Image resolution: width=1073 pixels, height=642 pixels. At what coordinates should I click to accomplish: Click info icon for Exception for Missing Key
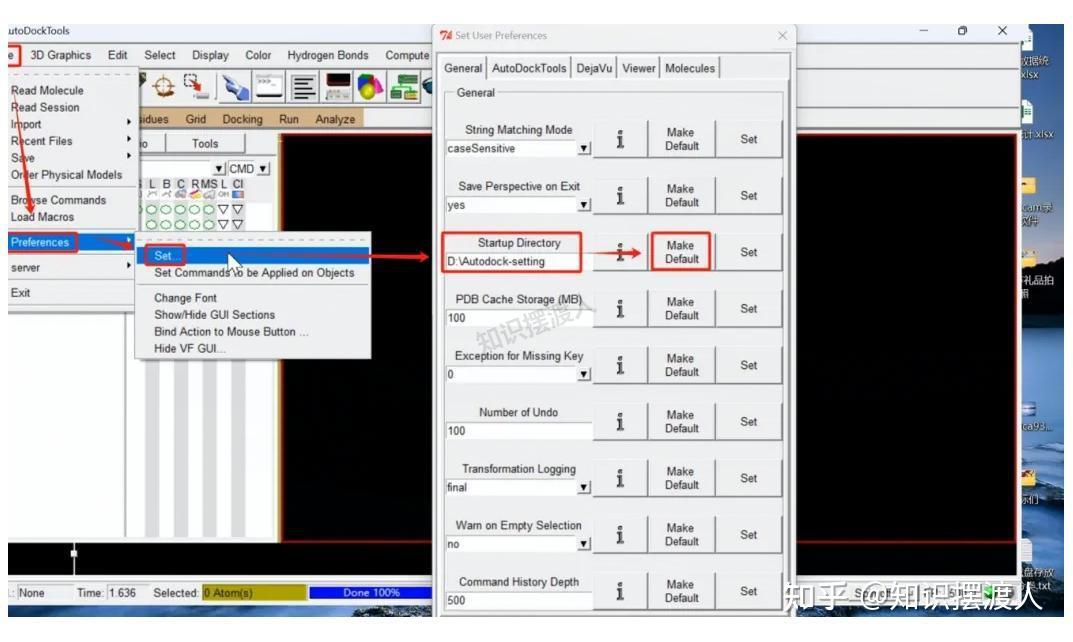(620, 365)
